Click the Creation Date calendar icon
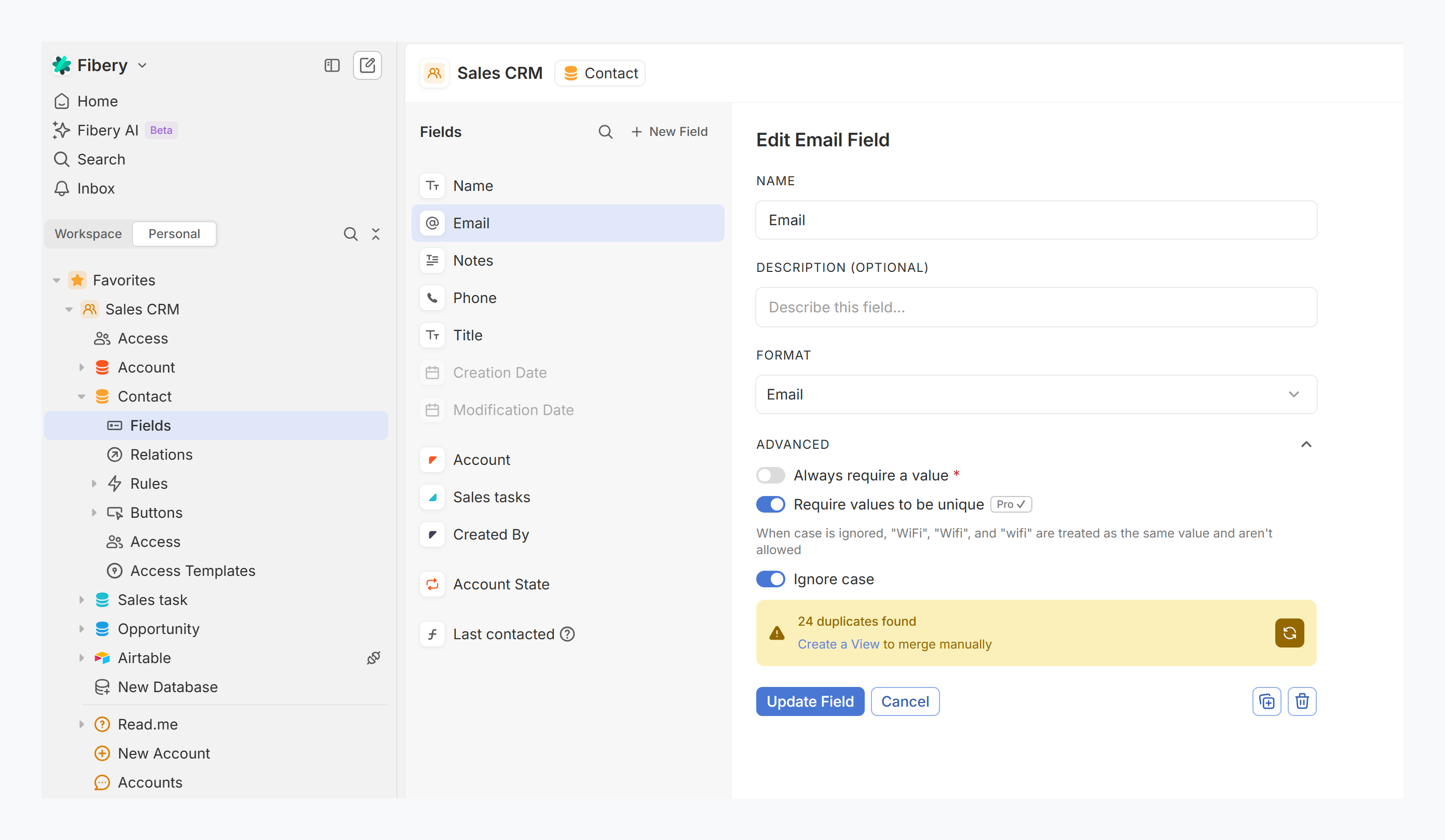The height and width of the screenshot is (840, 1445). (432, 373)
